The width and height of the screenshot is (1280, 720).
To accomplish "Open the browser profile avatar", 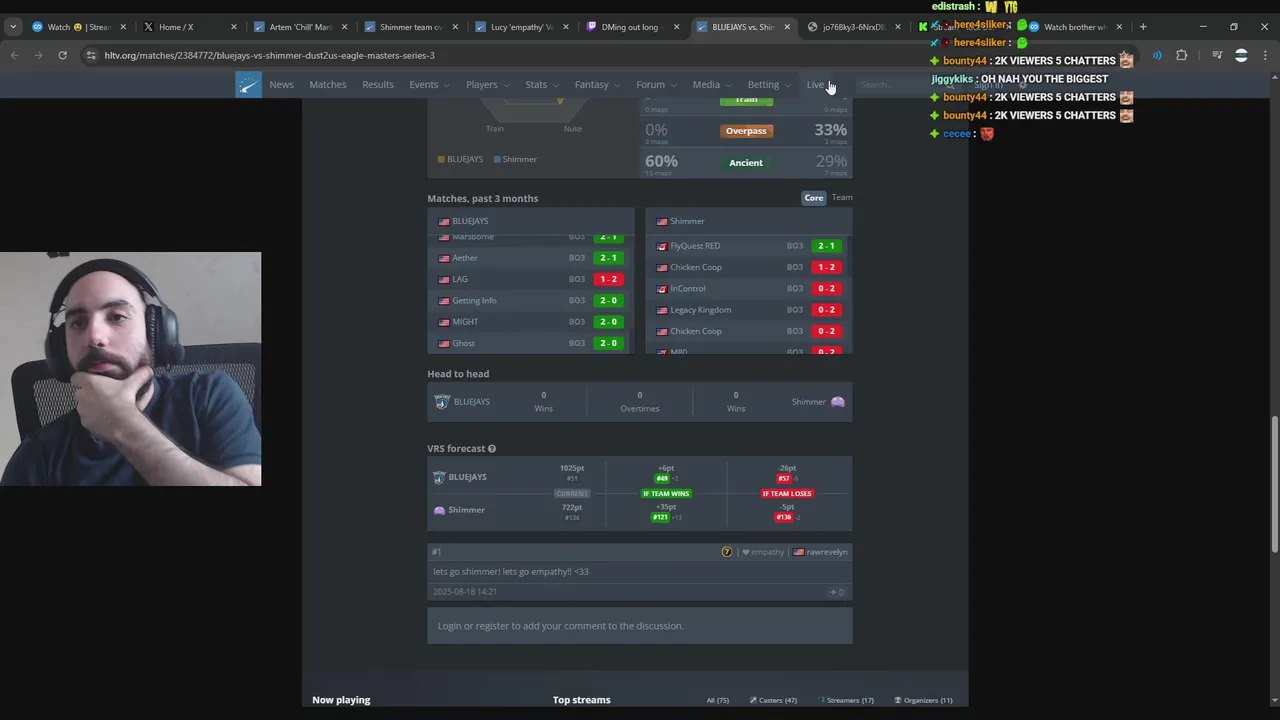I will pyautogui.click(x=1241, y=55).
